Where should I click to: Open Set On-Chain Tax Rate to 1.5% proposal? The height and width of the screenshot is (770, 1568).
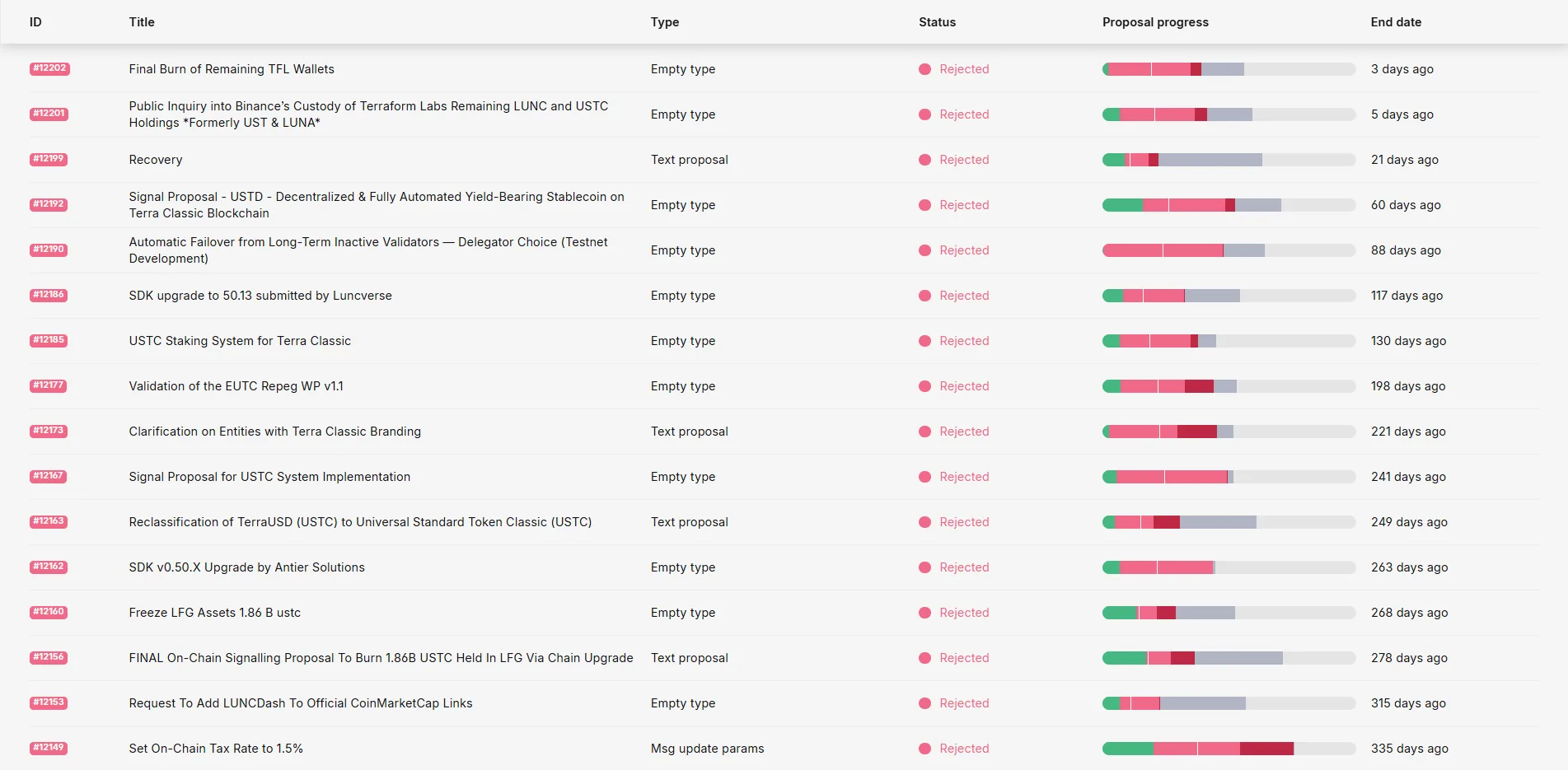pyautogui.click(x=216, y=749)
